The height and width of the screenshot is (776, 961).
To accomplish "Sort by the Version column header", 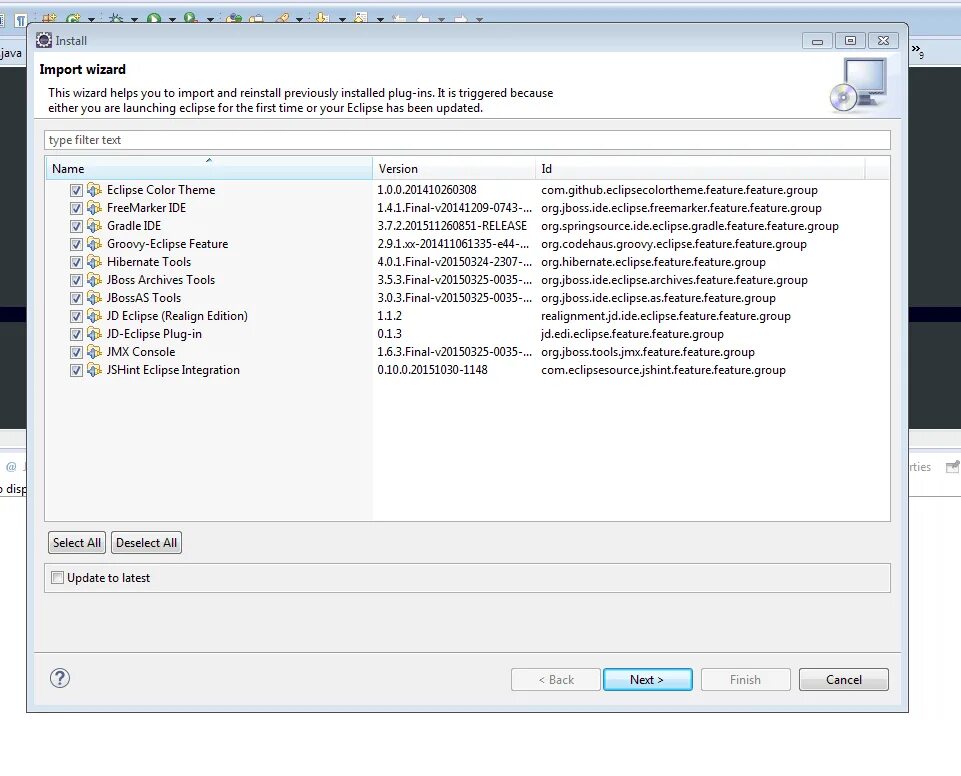I will click(454, 169).
